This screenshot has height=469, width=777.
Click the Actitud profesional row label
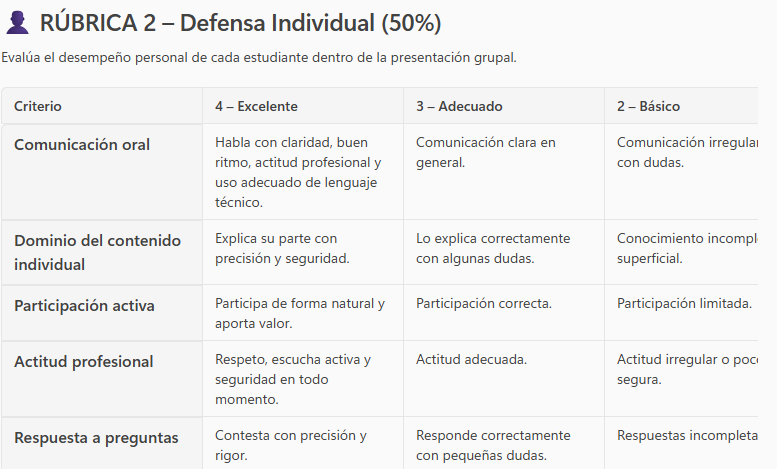click(83, 361)
